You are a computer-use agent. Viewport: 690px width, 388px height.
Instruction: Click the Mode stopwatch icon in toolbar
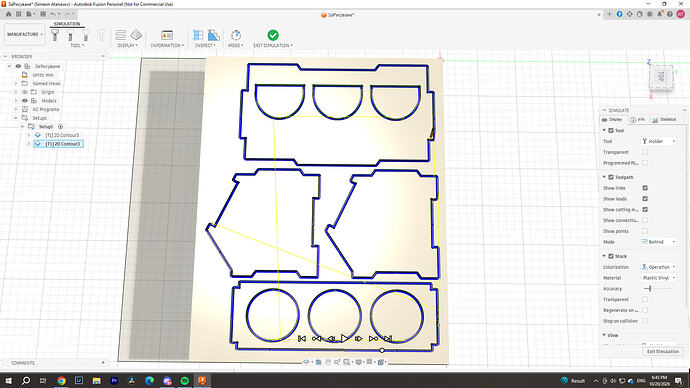(236, 35)
